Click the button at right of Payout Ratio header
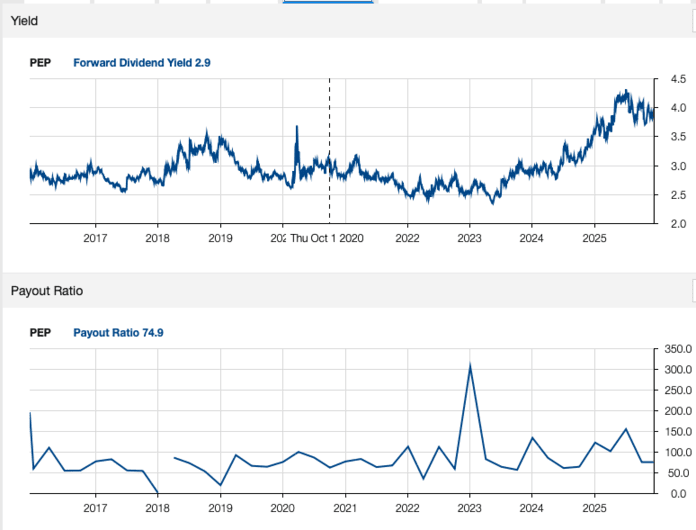 pos(692,291)
